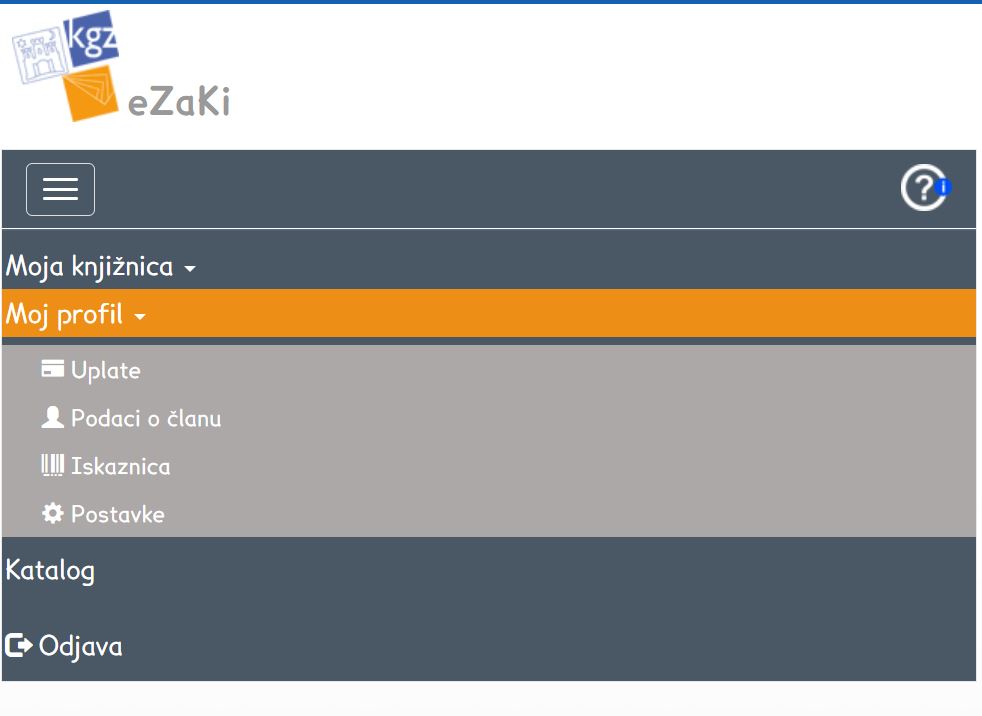The image size is (982, 716).
Task: Open the Moja knjižnica menu
Action: (x=90, y=267)
